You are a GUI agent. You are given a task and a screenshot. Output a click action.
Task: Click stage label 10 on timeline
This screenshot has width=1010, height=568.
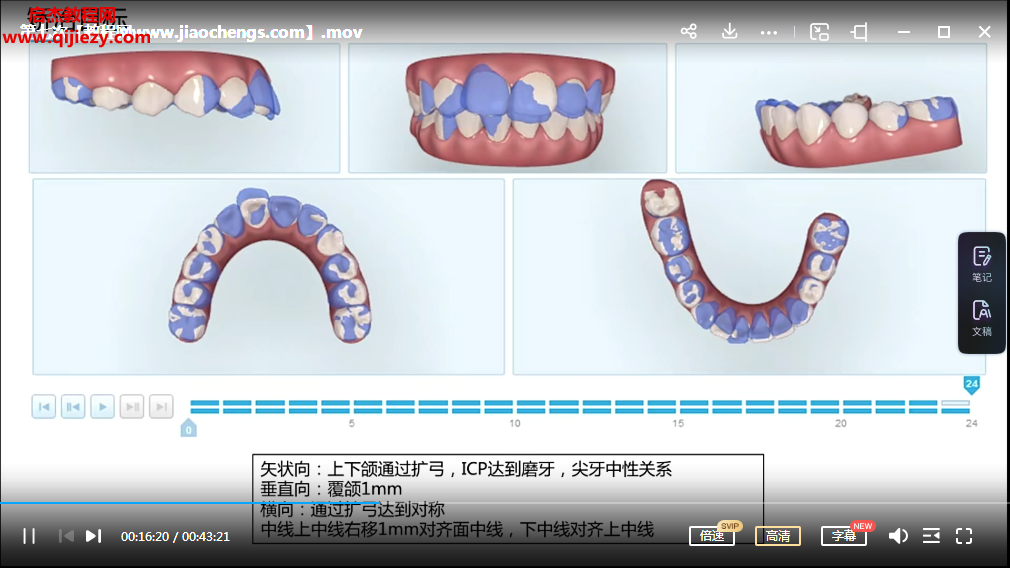(x=515, y=423)
